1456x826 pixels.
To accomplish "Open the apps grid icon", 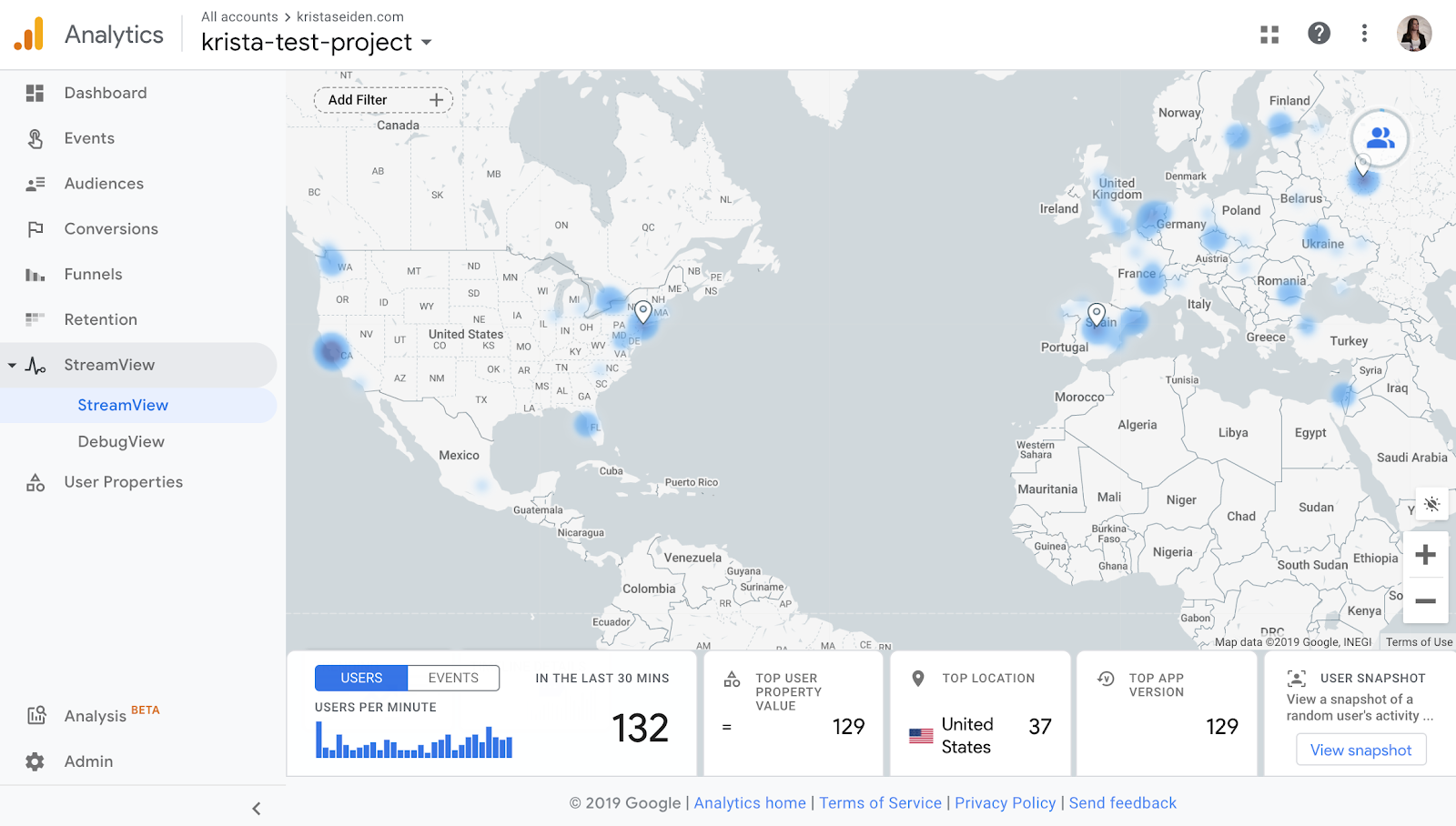I will [x=1269, y=34].
